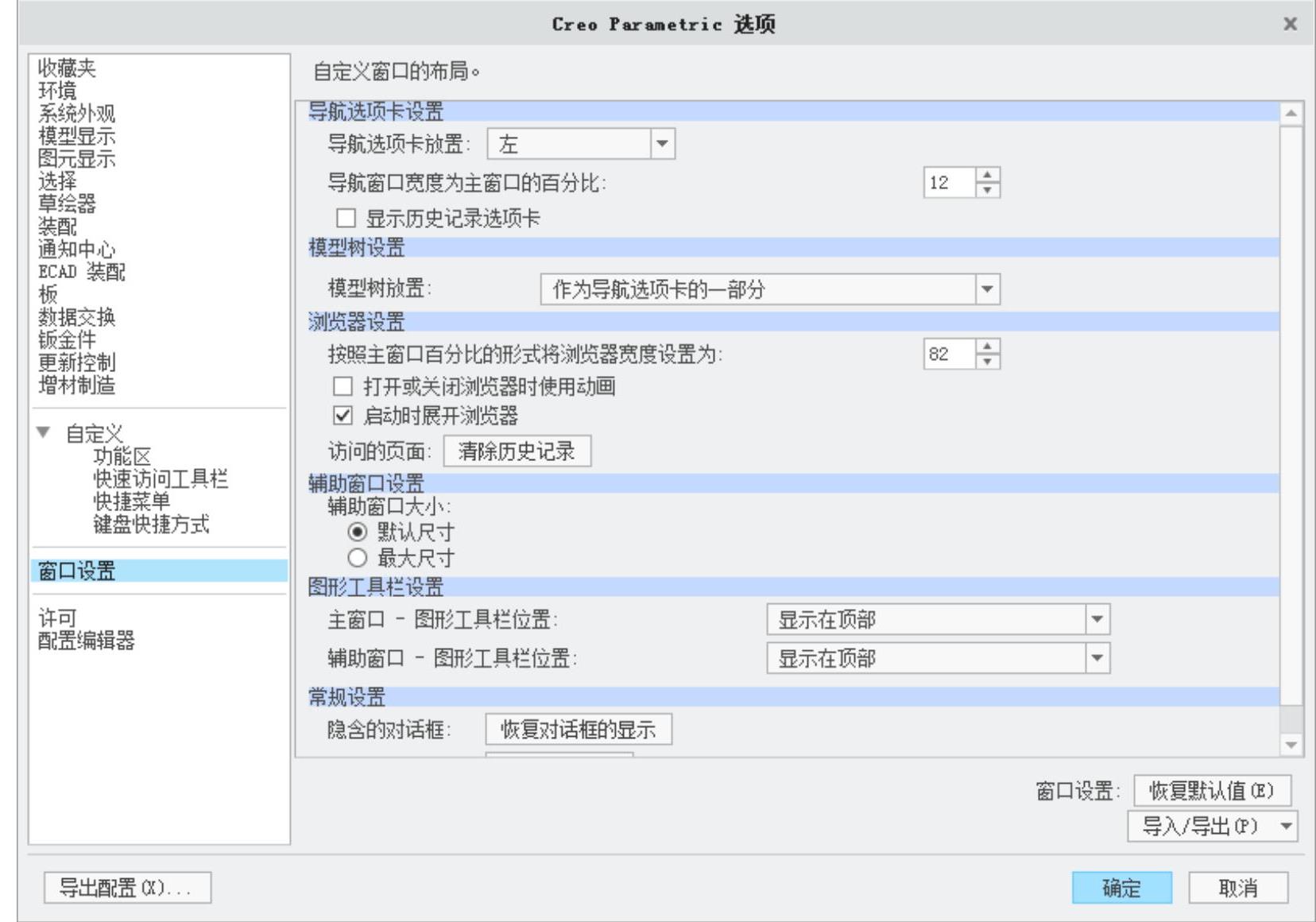This screenshot has width=1316, height=922.
Task: Click 恢复对话框的显示 button
Action: (579, 729)
